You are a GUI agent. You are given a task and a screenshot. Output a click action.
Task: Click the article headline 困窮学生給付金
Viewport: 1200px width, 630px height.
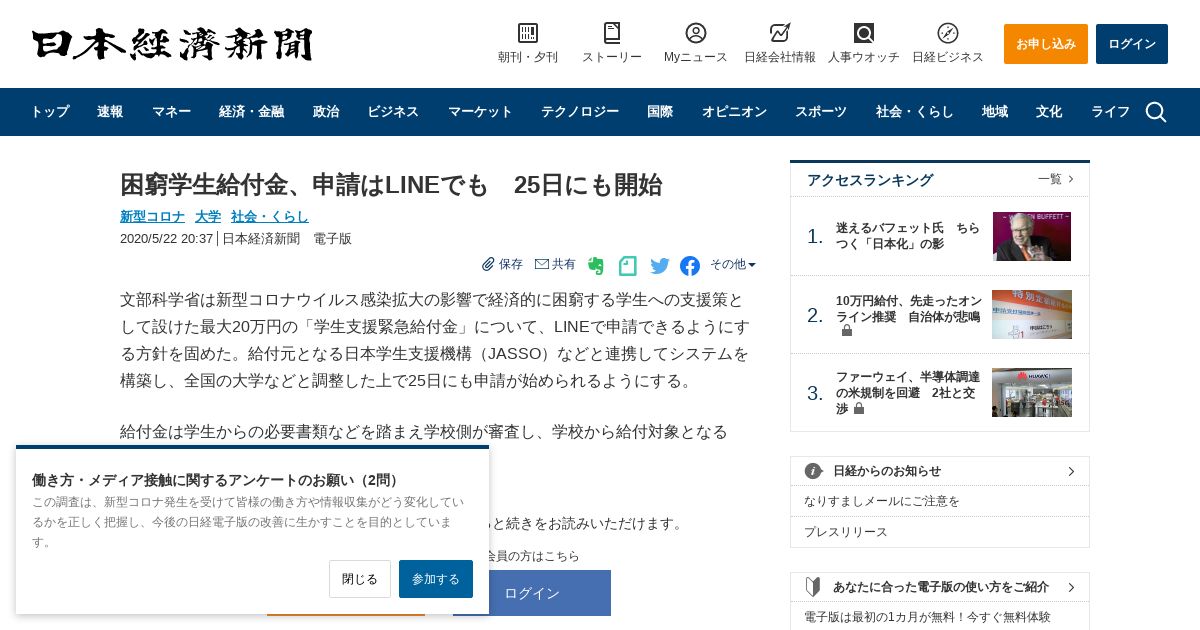click(391, 185)
